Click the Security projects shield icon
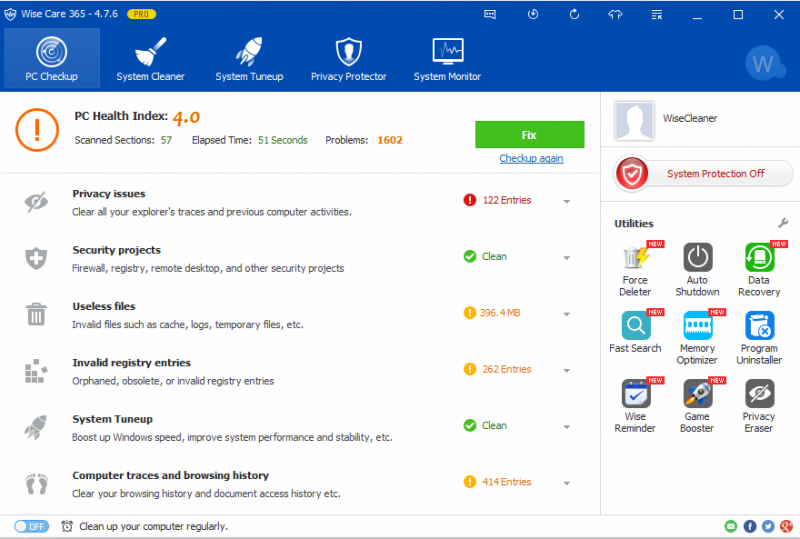Viewport: 800px width, 539px height. 36,258
